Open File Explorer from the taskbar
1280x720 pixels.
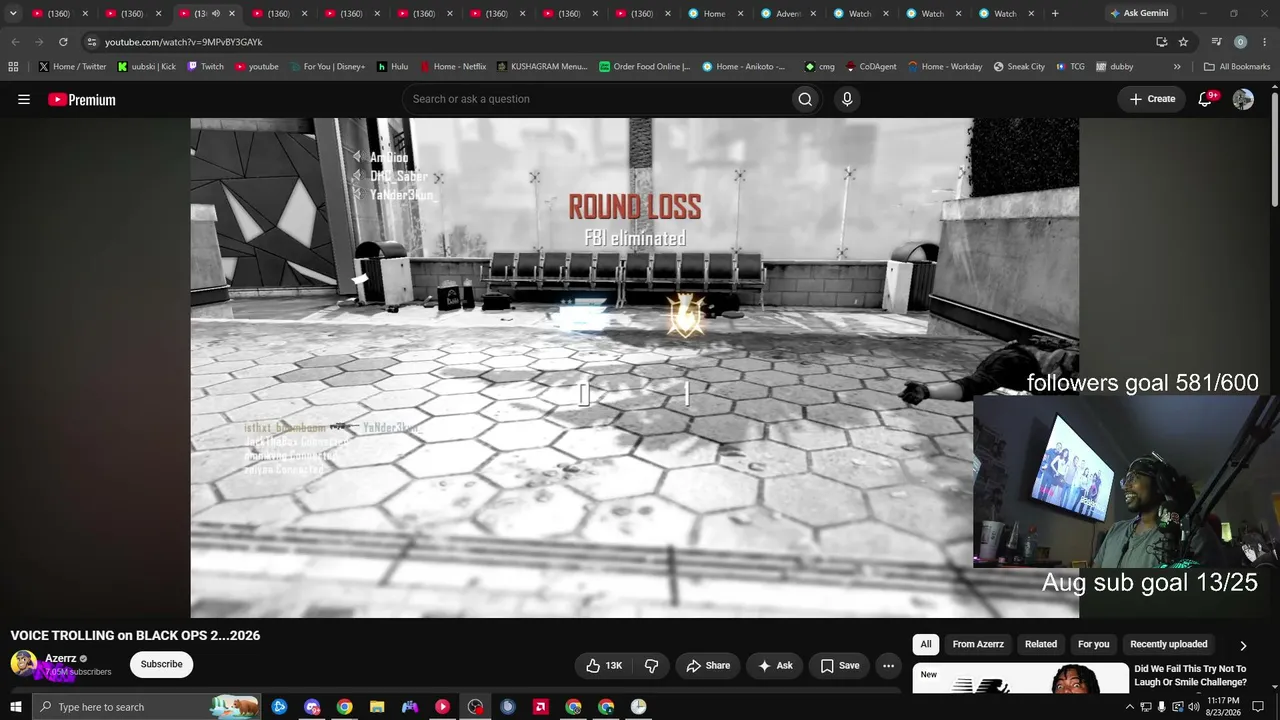click(x=377, y=707)
